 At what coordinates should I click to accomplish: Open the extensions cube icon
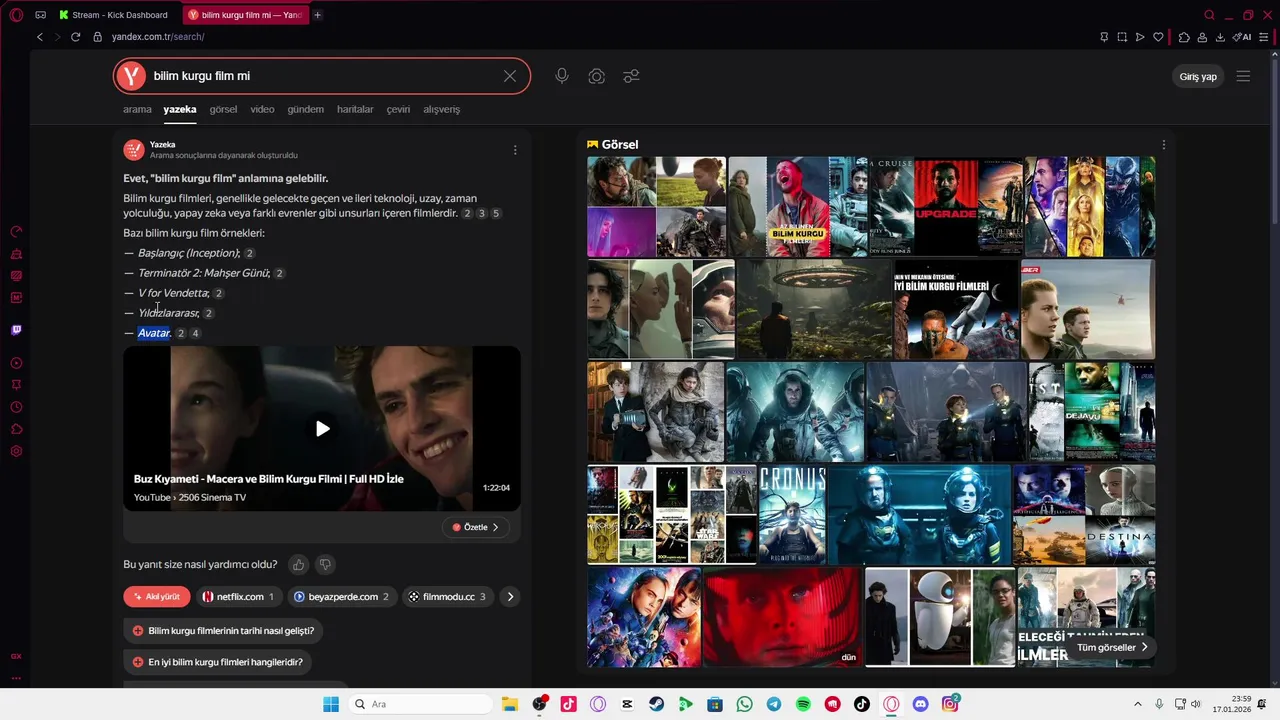pyautogui.click(x=1184, y=37)
